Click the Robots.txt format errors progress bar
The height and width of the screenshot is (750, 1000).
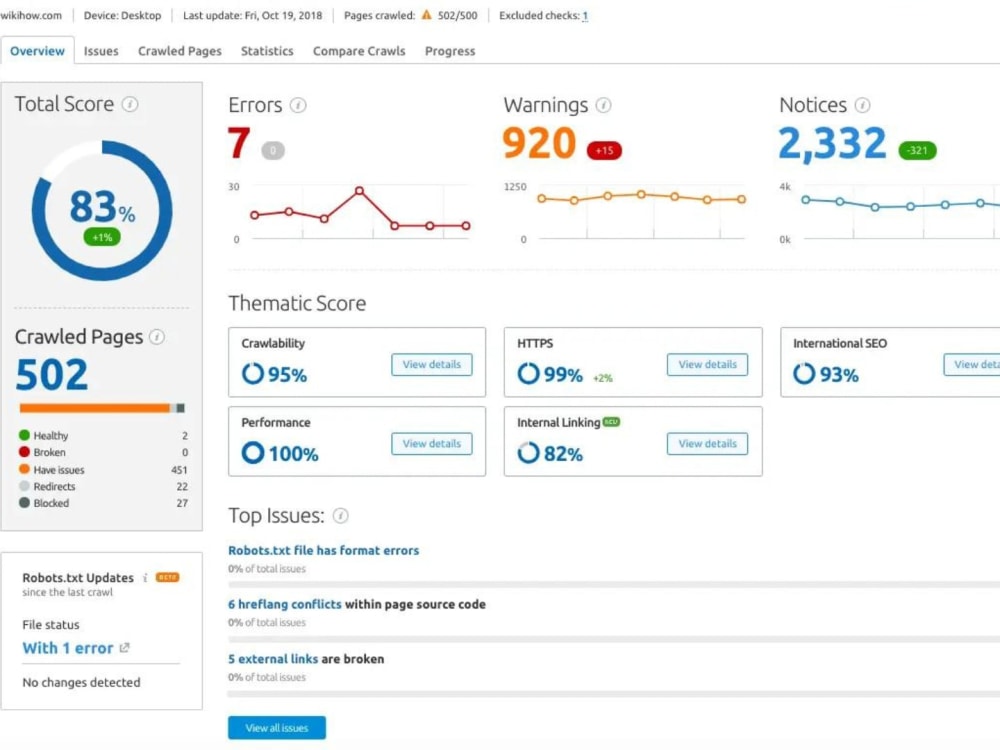614,584
